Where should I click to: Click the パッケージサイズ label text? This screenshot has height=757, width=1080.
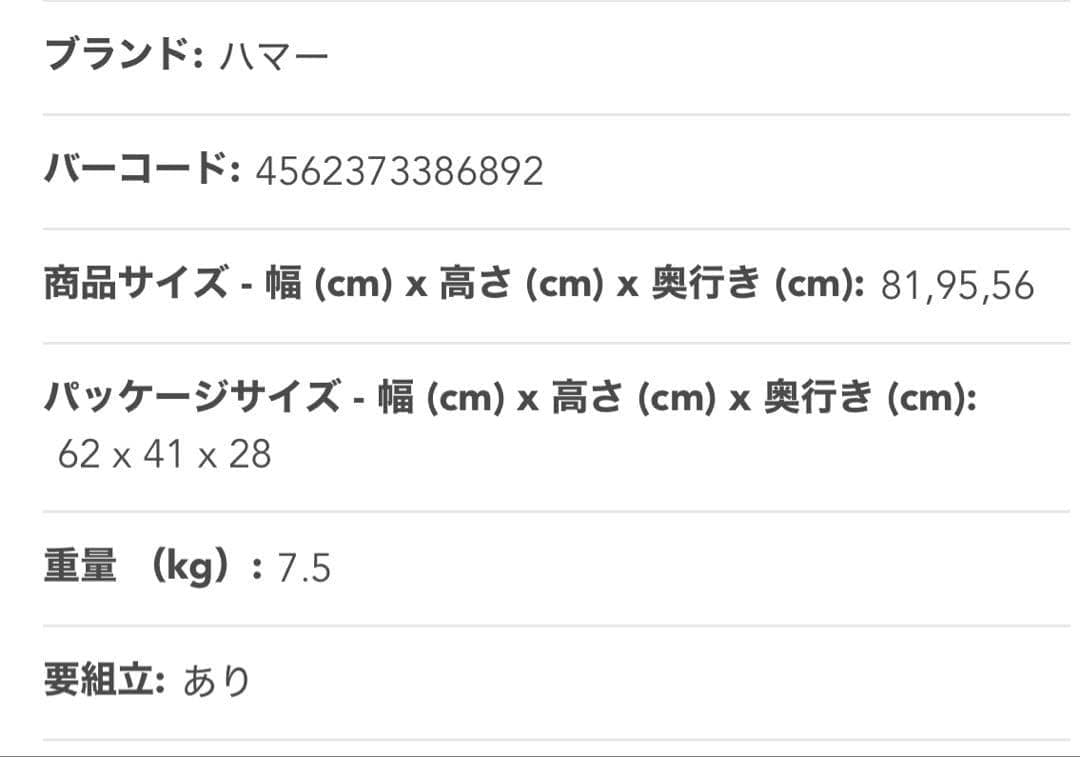[192, 400]
